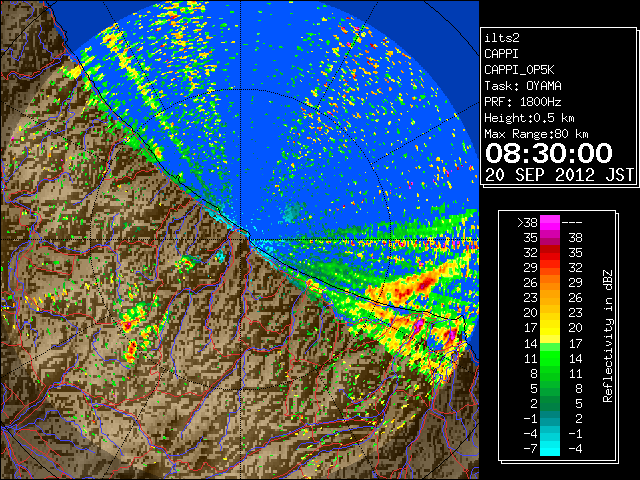Viewport: 640px width, 480px height.
Task: Click the 'Reflectivity in dBZ' axis label
Action: tap(608, 336)
